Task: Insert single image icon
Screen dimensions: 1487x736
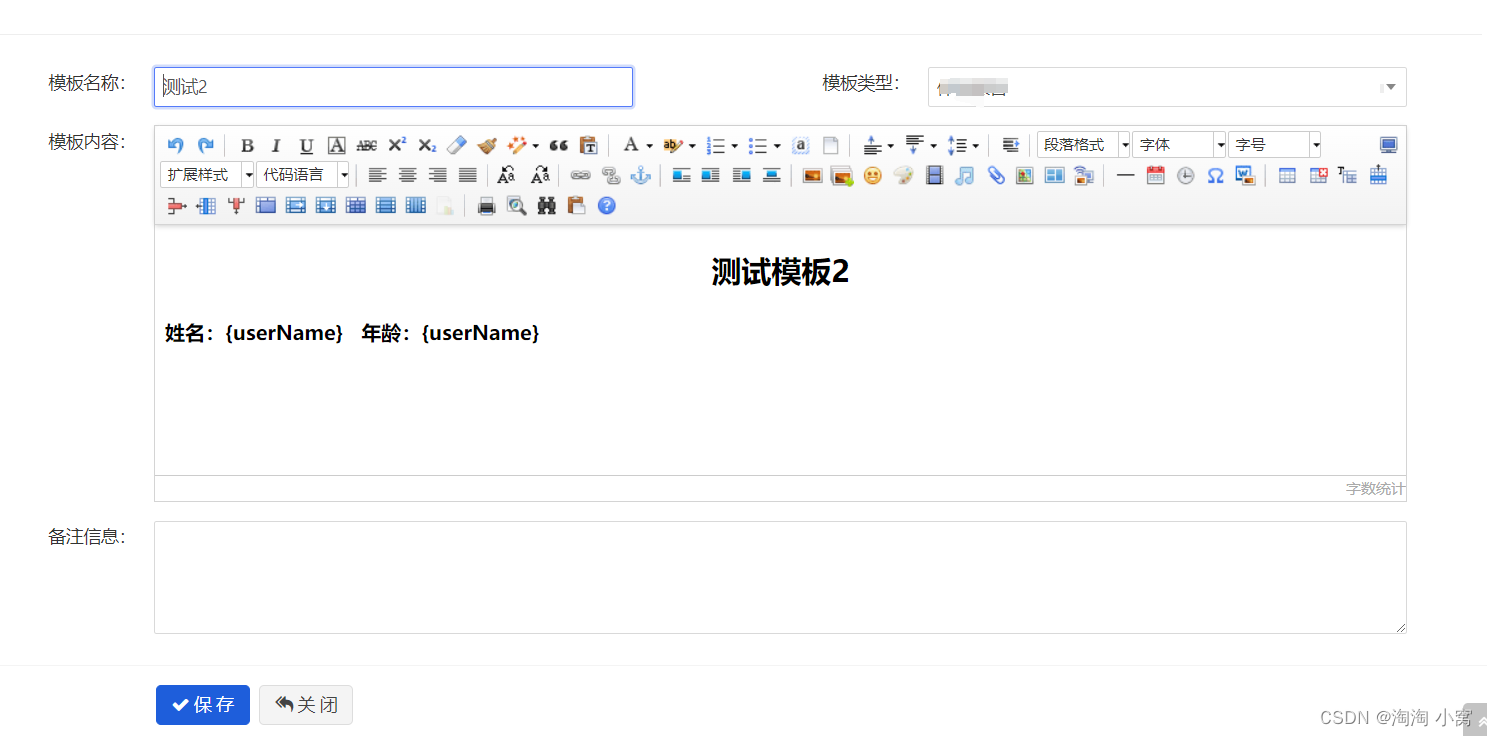Action: tap(812, 175)
